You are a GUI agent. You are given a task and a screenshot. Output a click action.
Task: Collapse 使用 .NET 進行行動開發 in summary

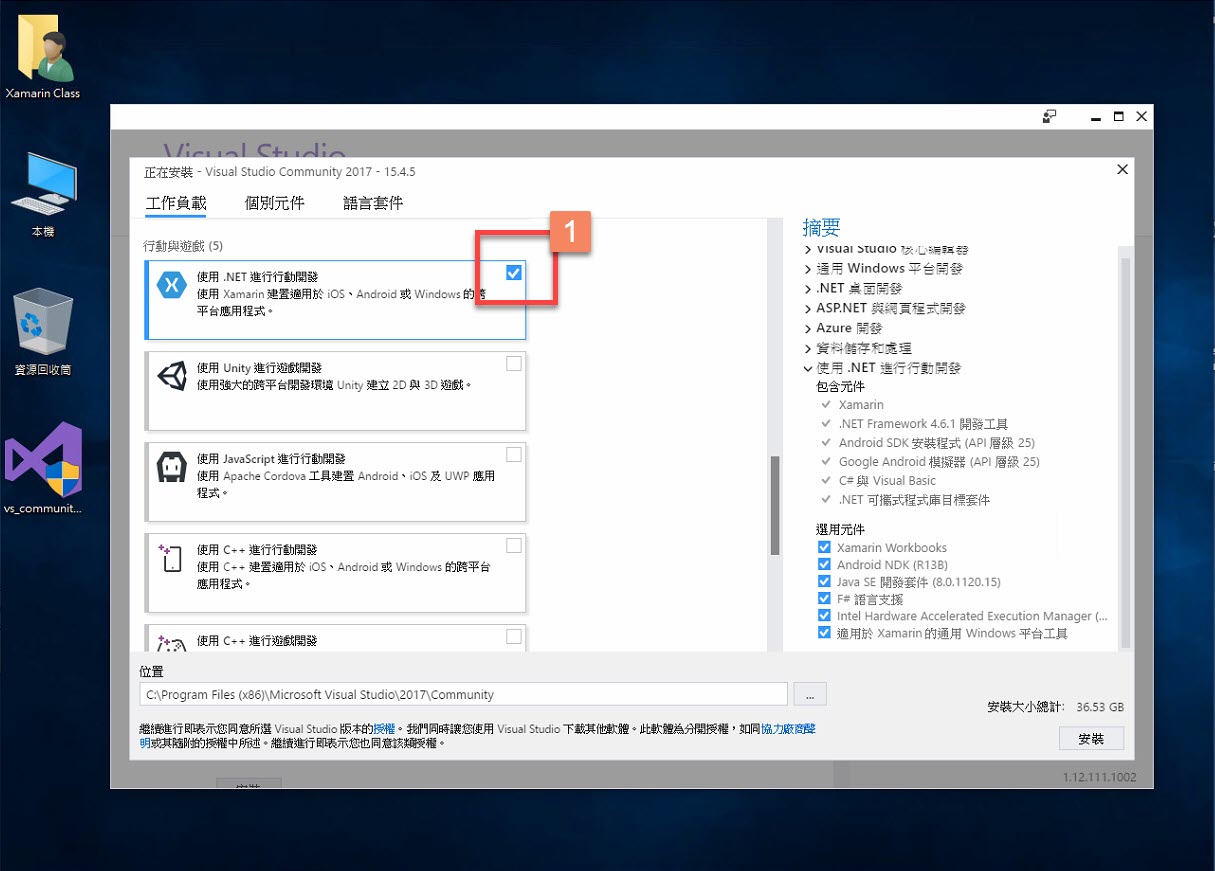coord(808,368)
